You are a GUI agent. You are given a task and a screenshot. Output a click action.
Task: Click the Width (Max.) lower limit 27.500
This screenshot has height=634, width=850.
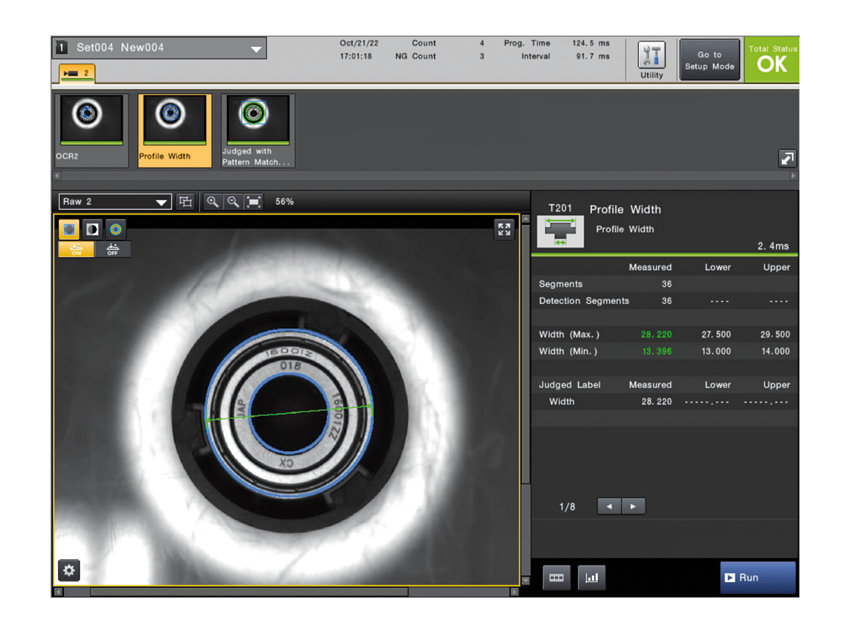pos(716,334)
